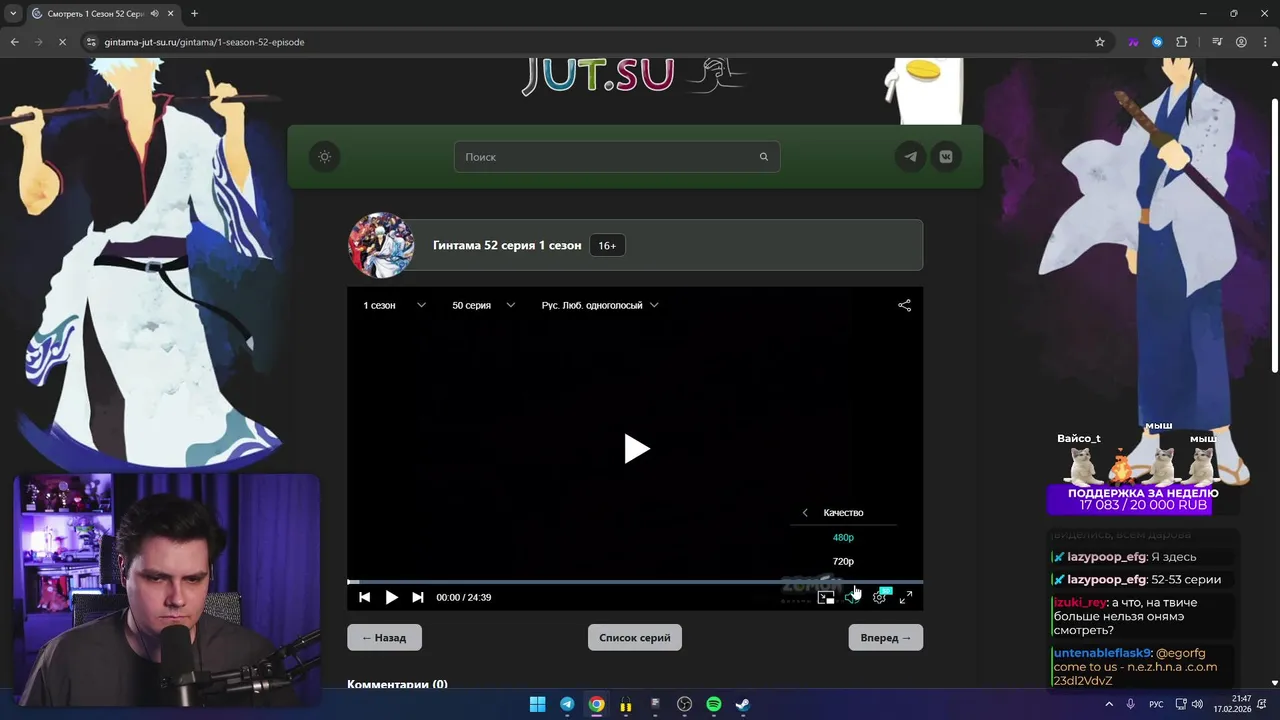
Task: Click the 'Комментарии (0)' heading
Action: [x=397, y=684]
